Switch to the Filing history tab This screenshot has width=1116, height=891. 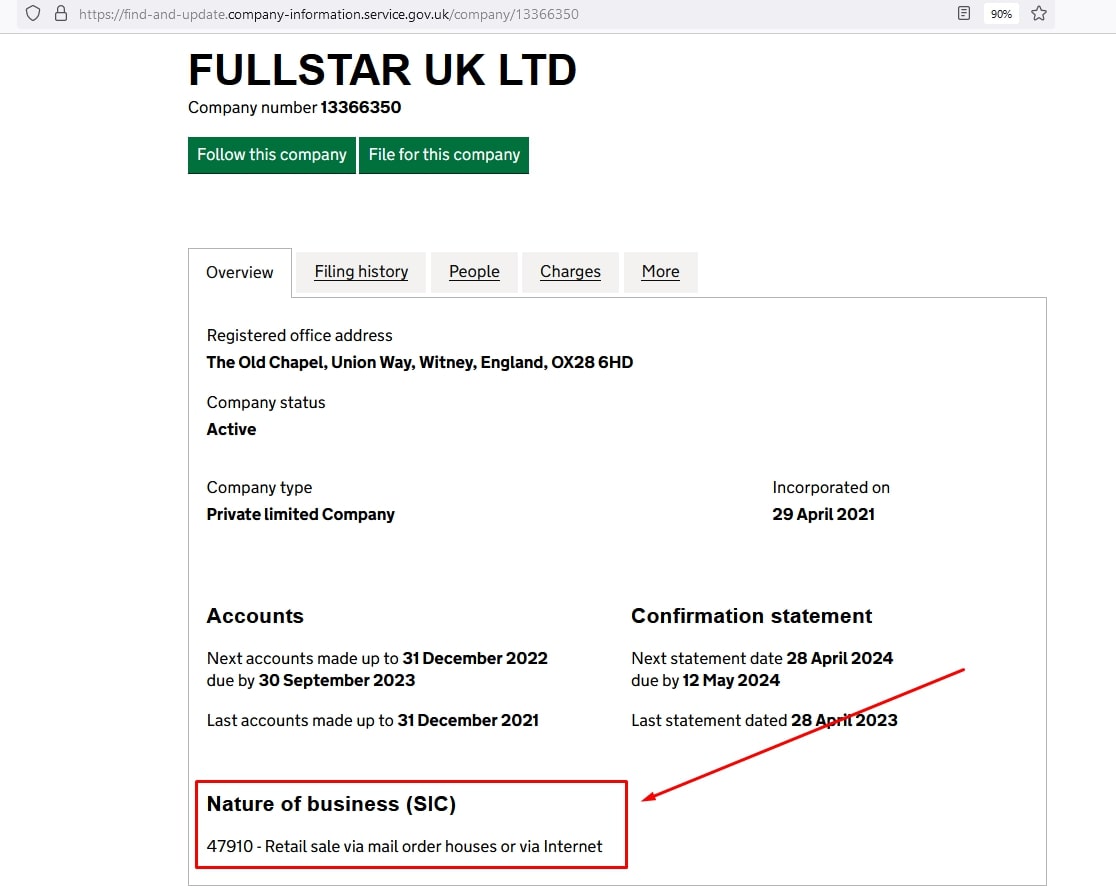(361, 272)
